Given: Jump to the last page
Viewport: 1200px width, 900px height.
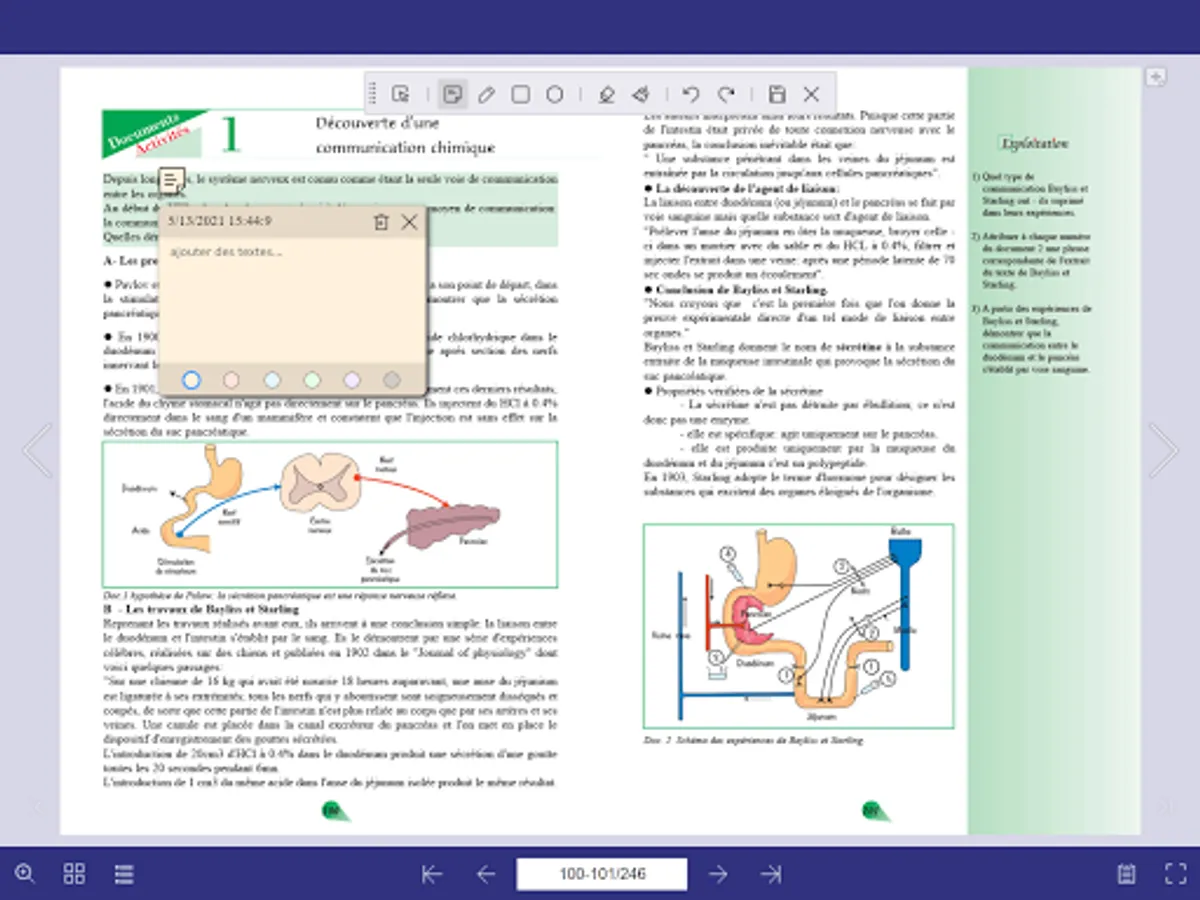Looking at the screenshot, I should (x=771, y=874).
